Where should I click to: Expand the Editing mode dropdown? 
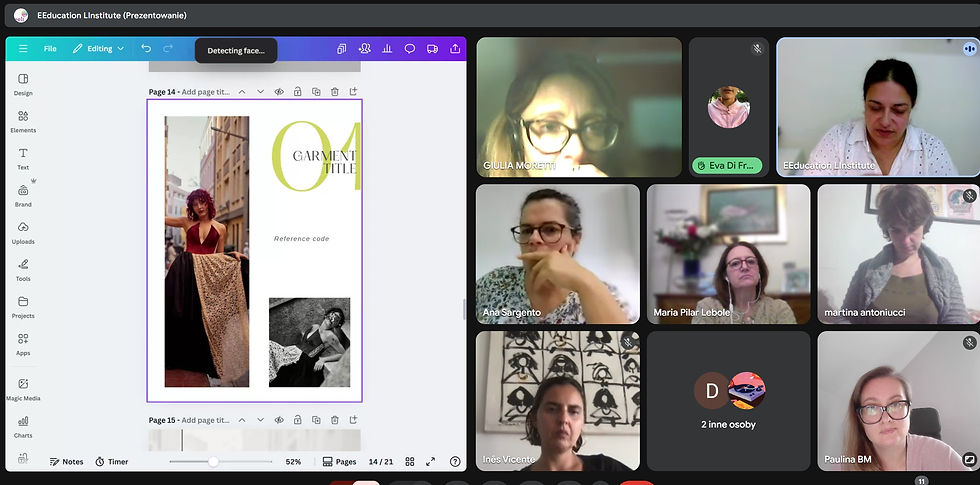98,49
